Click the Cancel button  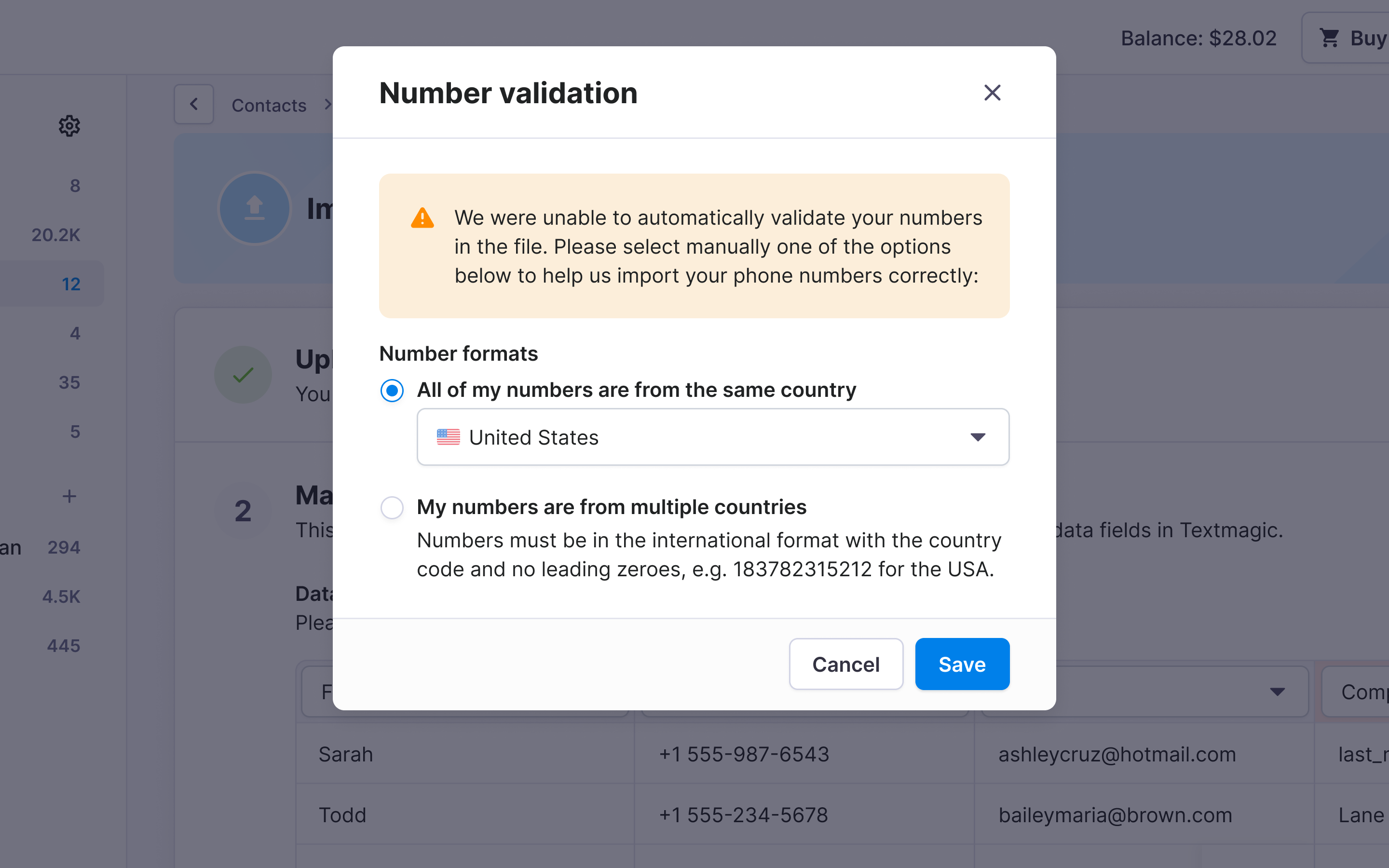coord(846,664)
